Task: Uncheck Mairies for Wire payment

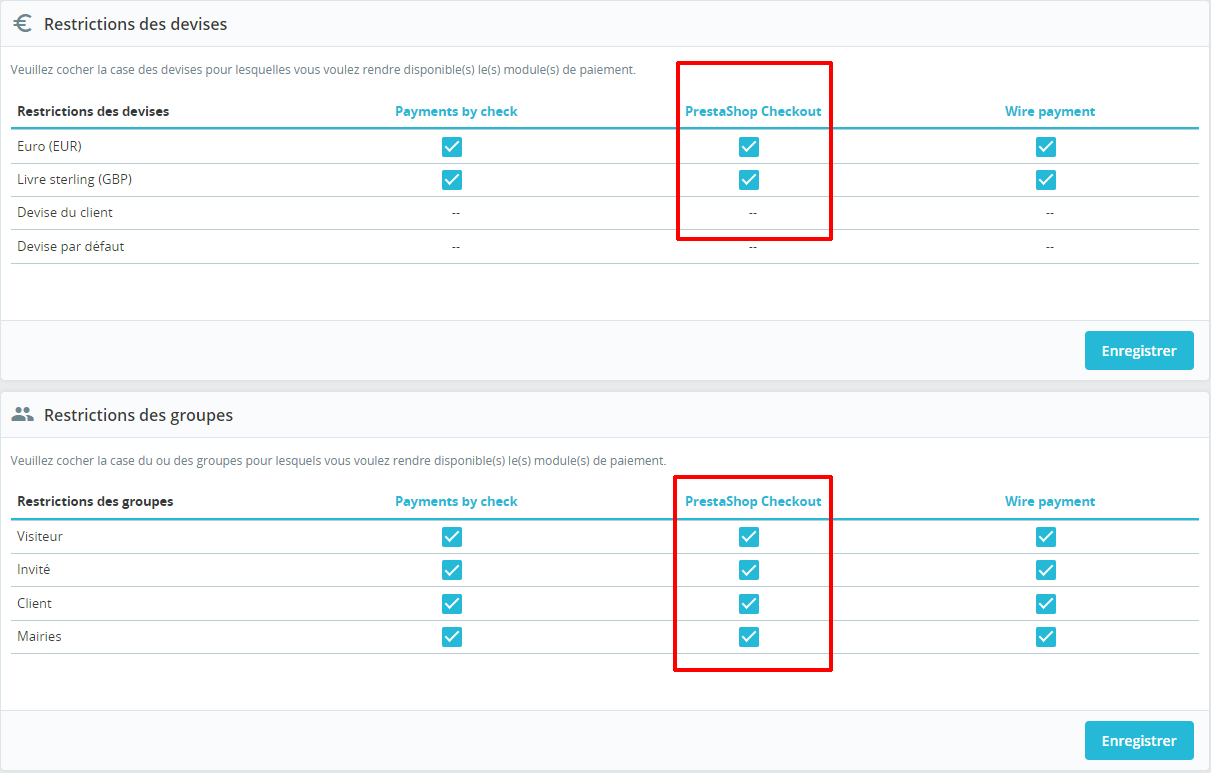Action: (1046, 637)
